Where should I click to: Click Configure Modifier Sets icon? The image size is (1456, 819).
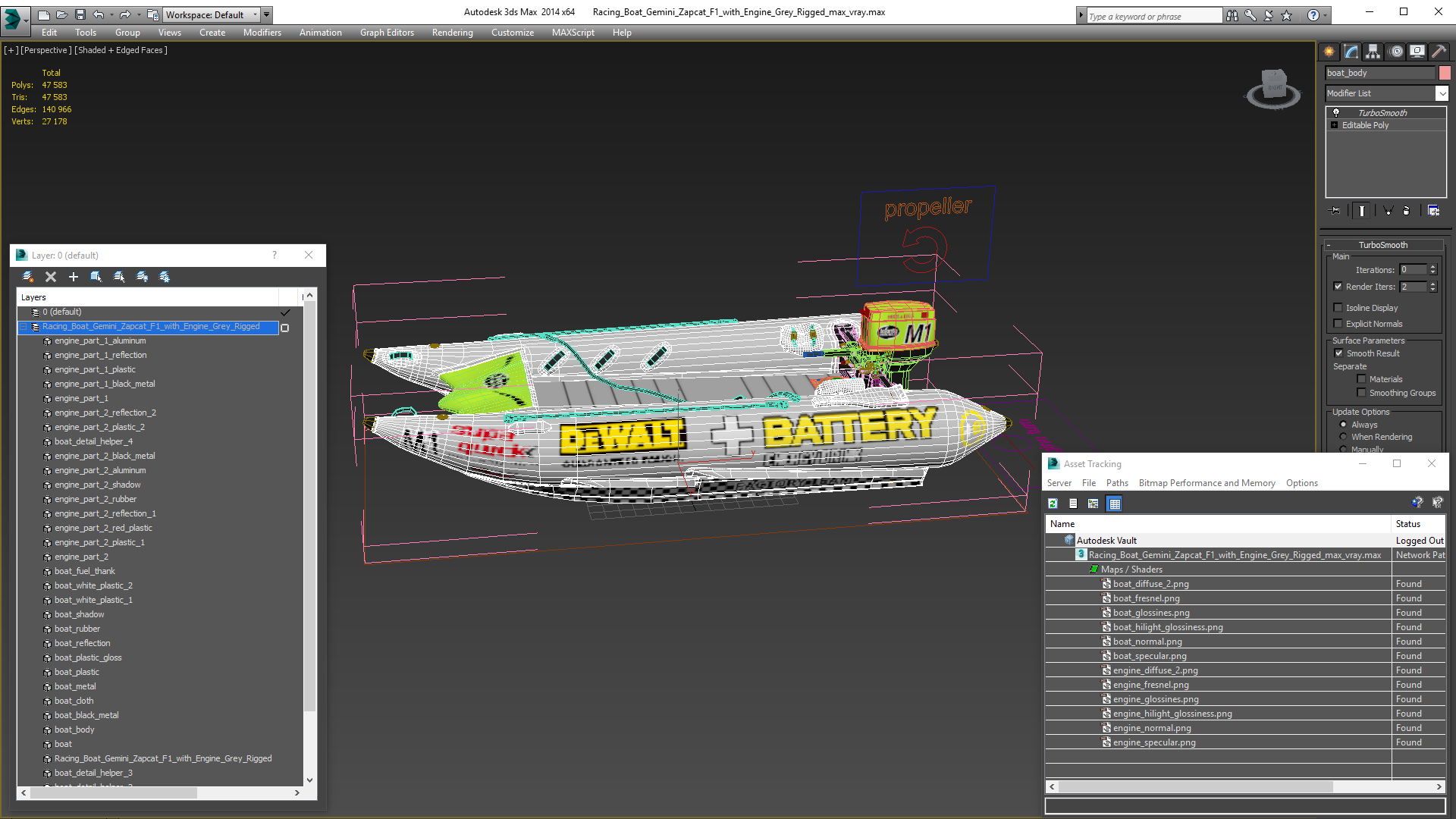coord(1433,211)
